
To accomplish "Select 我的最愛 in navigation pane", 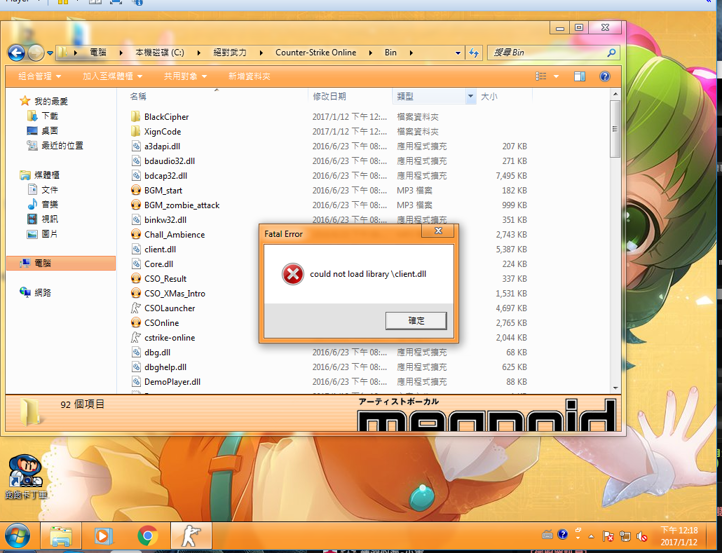I will pyautogui.click(x=44, y=101).
